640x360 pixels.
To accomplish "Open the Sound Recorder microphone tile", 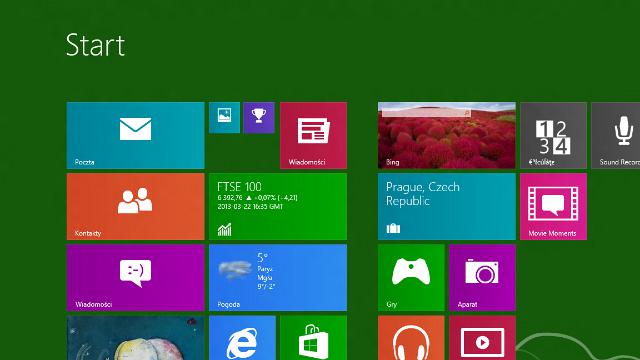I will [616, 136].
